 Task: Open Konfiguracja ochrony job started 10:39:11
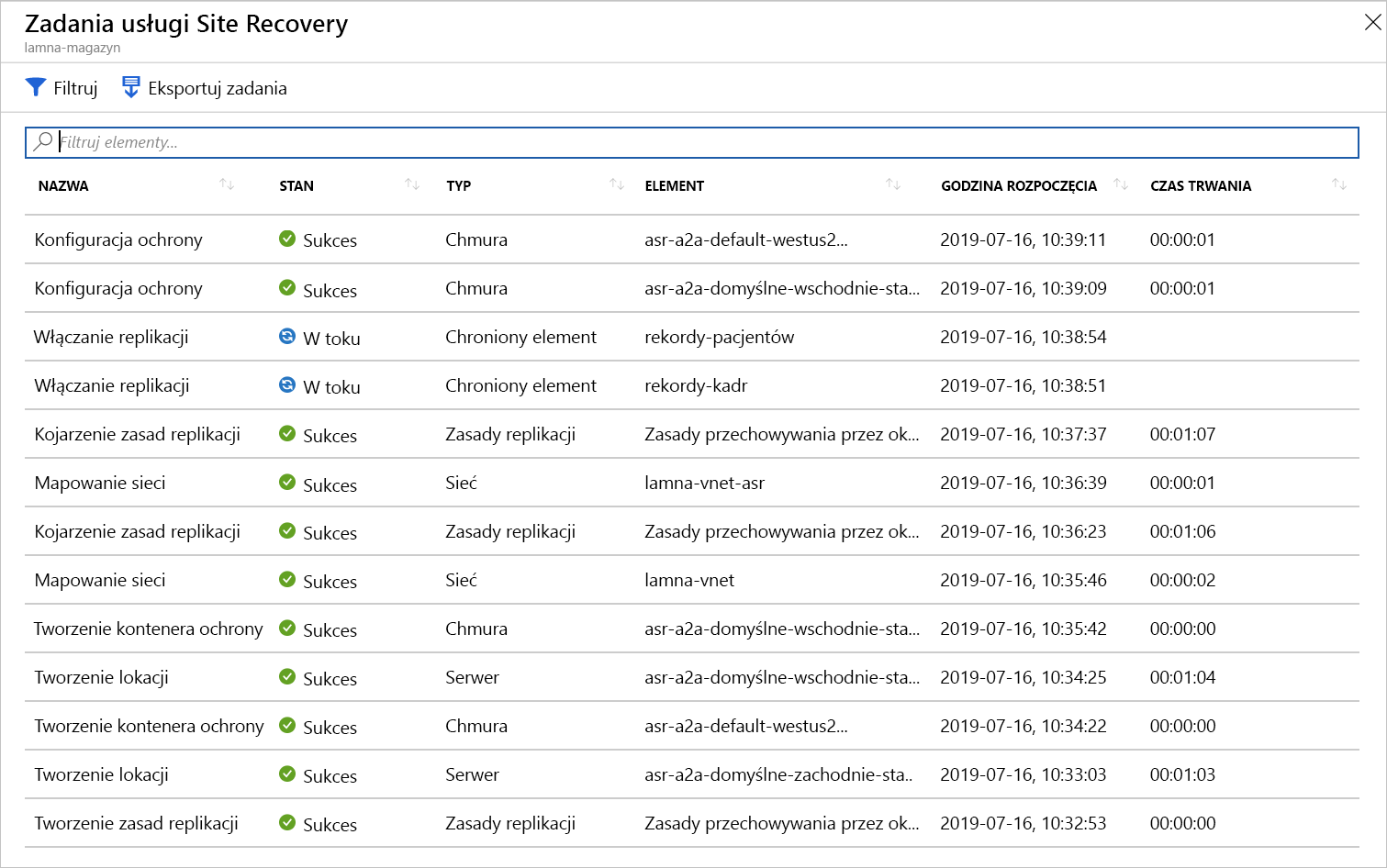pos(118,239)
